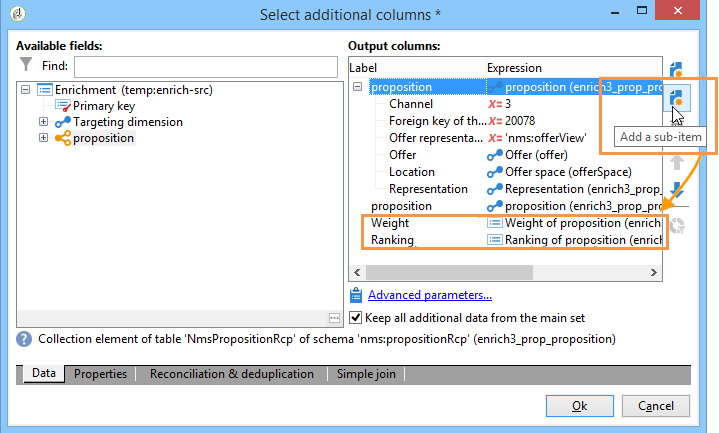Click the Advanced parameters clipboard icon

click(356, 295)
